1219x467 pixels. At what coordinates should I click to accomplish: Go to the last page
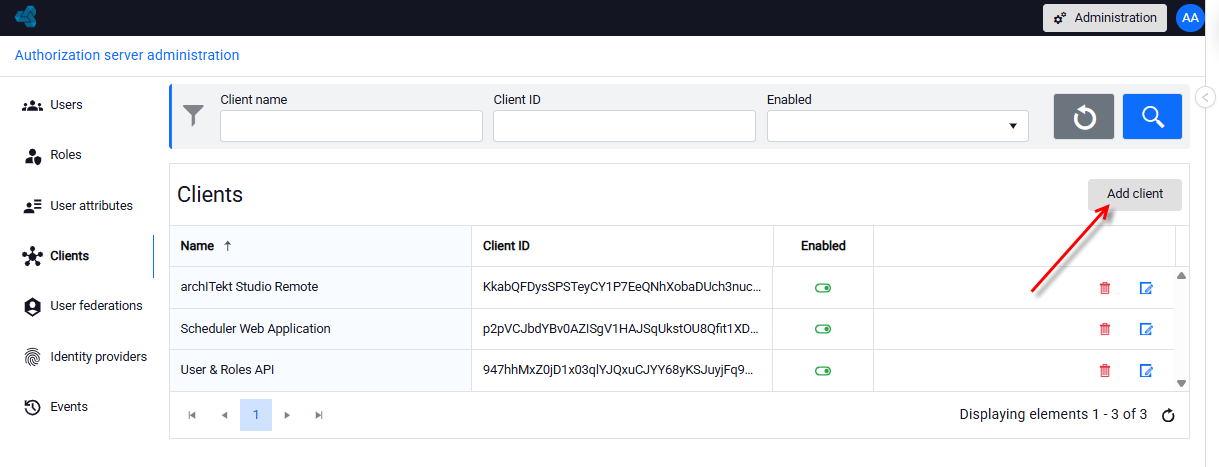319,415
